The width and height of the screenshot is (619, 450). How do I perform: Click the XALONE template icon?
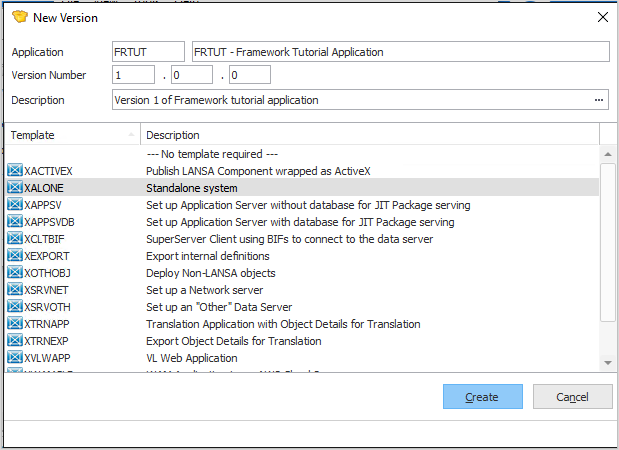[14, 188]
